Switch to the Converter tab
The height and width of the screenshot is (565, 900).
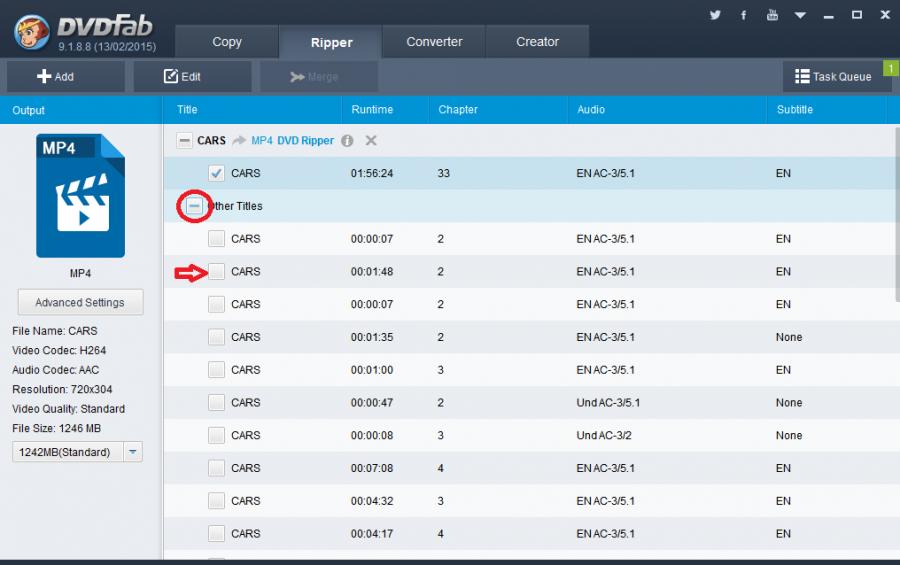[x=434, y=42]
